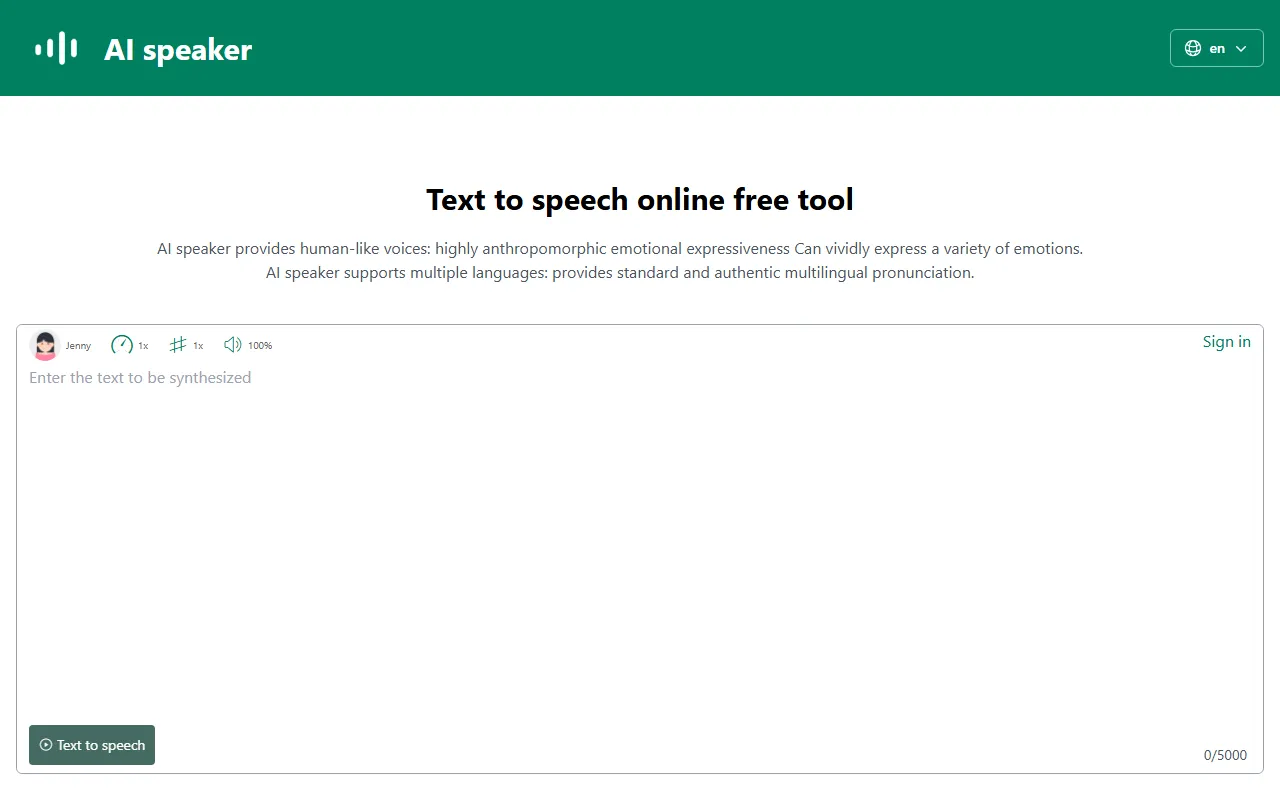
Task: Click the pitch hash icon
Action: point(178,345)
